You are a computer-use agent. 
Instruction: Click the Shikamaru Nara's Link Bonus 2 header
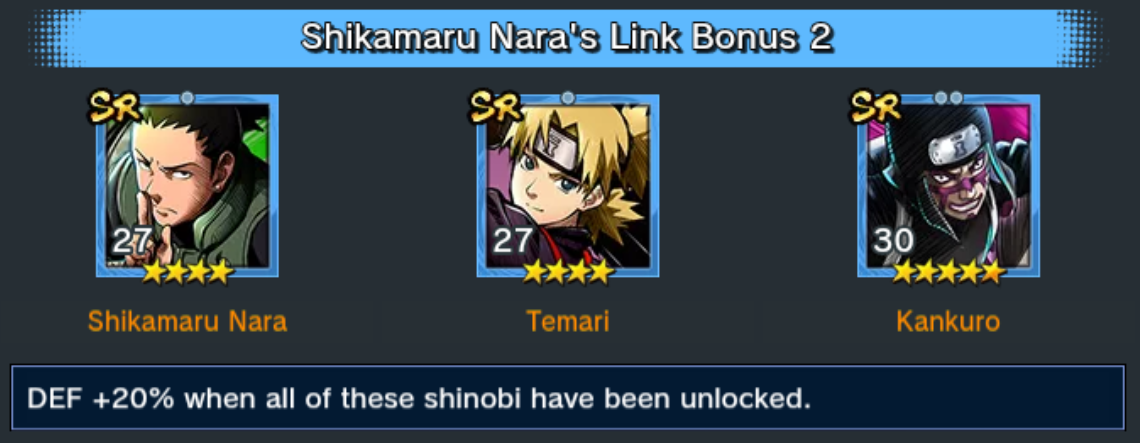pos(567,38)
